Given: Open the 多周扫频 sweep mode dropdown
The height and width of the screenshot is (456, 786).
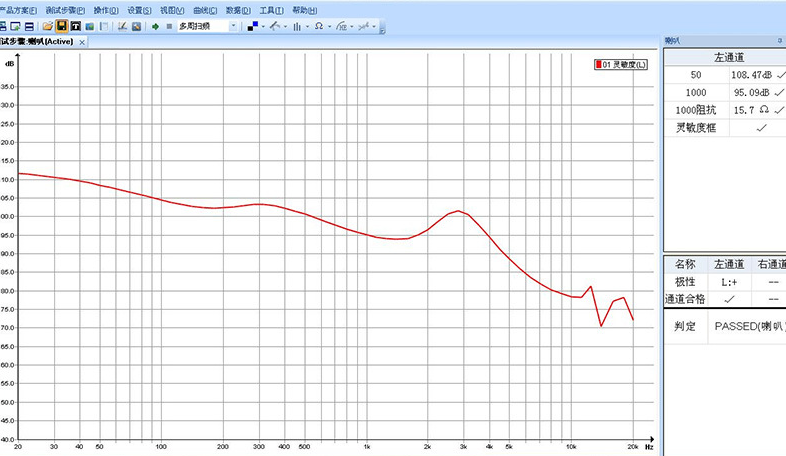Looking at the screenshot, I should tap(234, 26).
